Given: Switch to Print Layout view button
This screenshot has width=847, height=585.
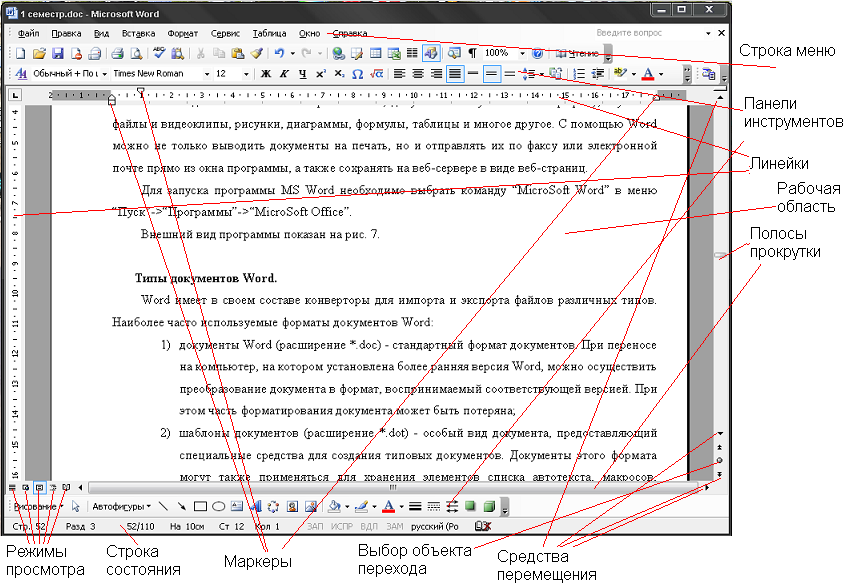Looking at the screenshot, I should (x=39, y=487).
